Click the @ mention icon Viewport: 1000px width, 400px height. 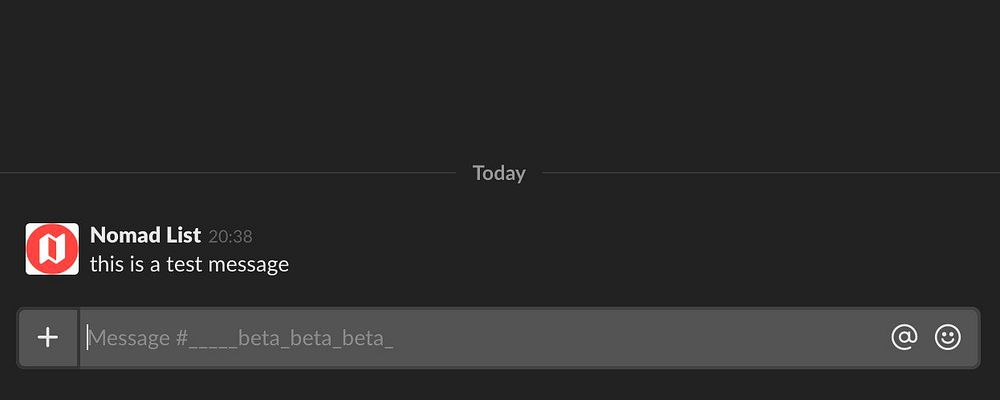point(904,337)
